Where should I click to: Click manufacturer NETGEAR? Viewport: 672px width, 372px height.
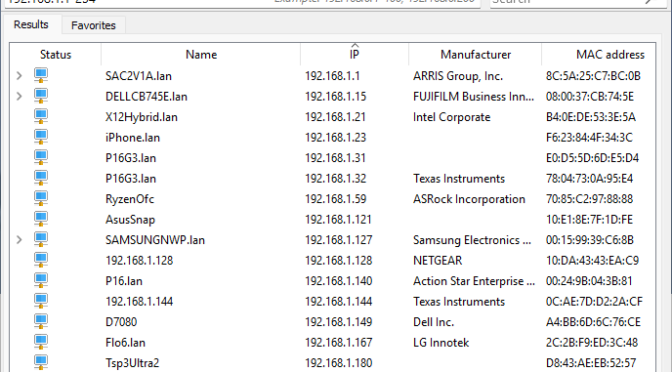[x=438, y=261]
